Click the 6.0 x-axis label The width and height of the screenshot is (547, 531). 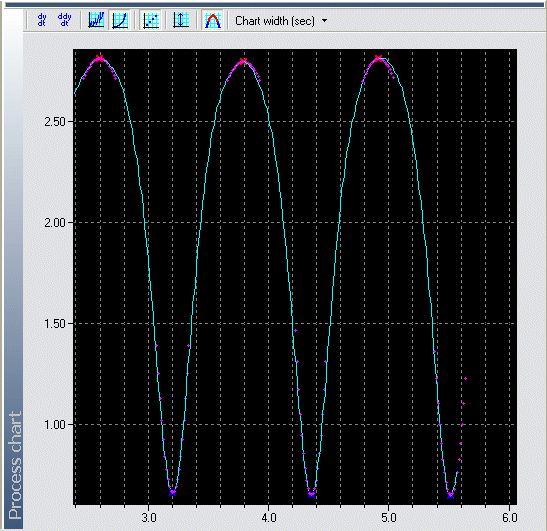click(x=510, y=518)
